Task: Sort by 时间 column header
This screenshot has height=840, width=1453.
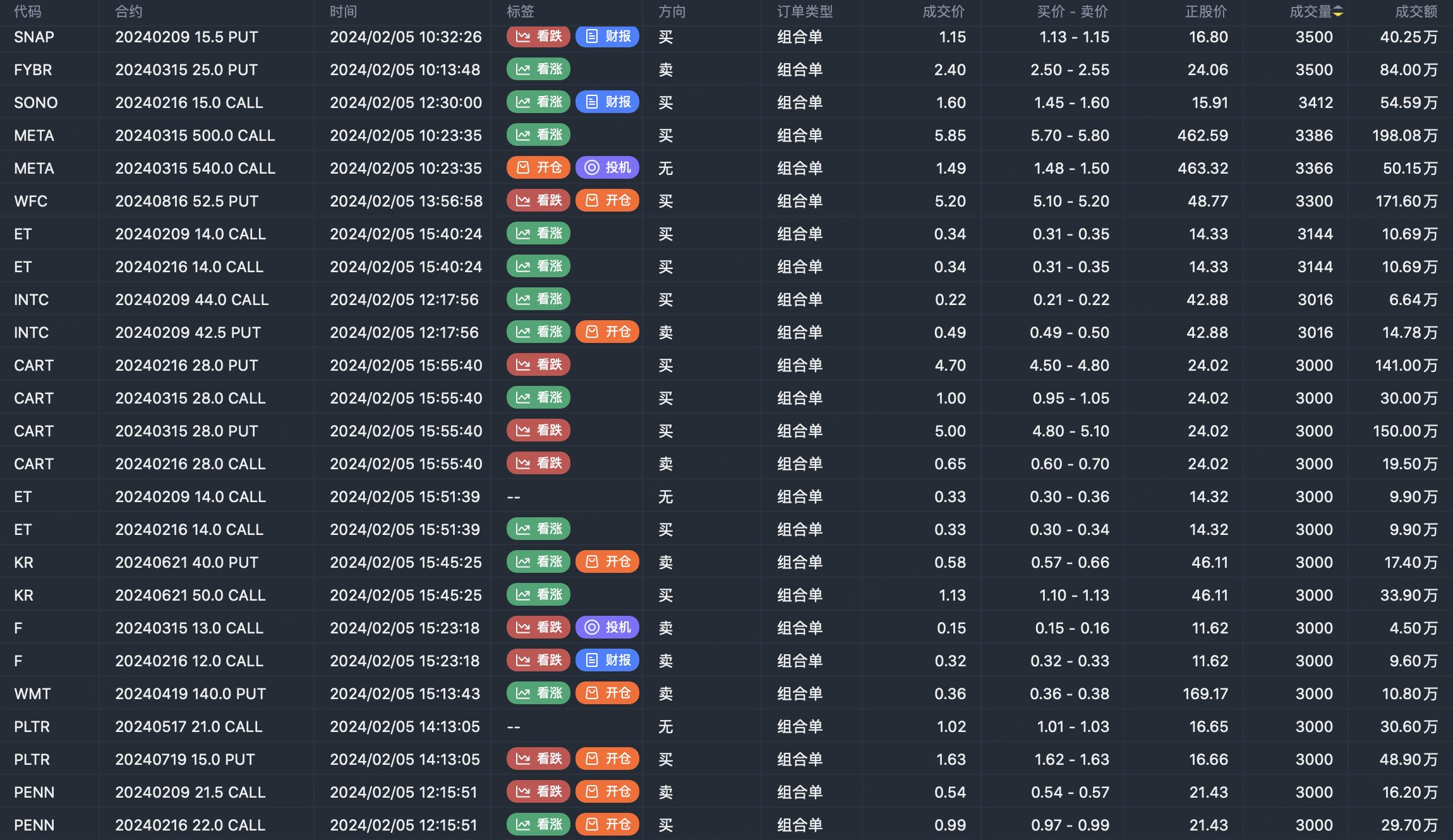Action: (343, 11)
